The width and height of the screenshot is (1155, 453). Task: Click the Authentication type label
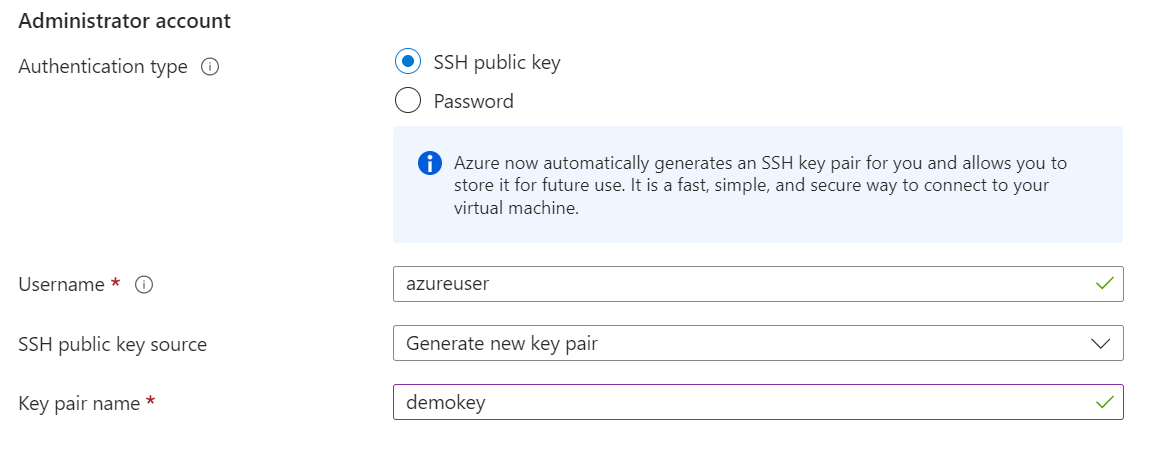(103, 67)
